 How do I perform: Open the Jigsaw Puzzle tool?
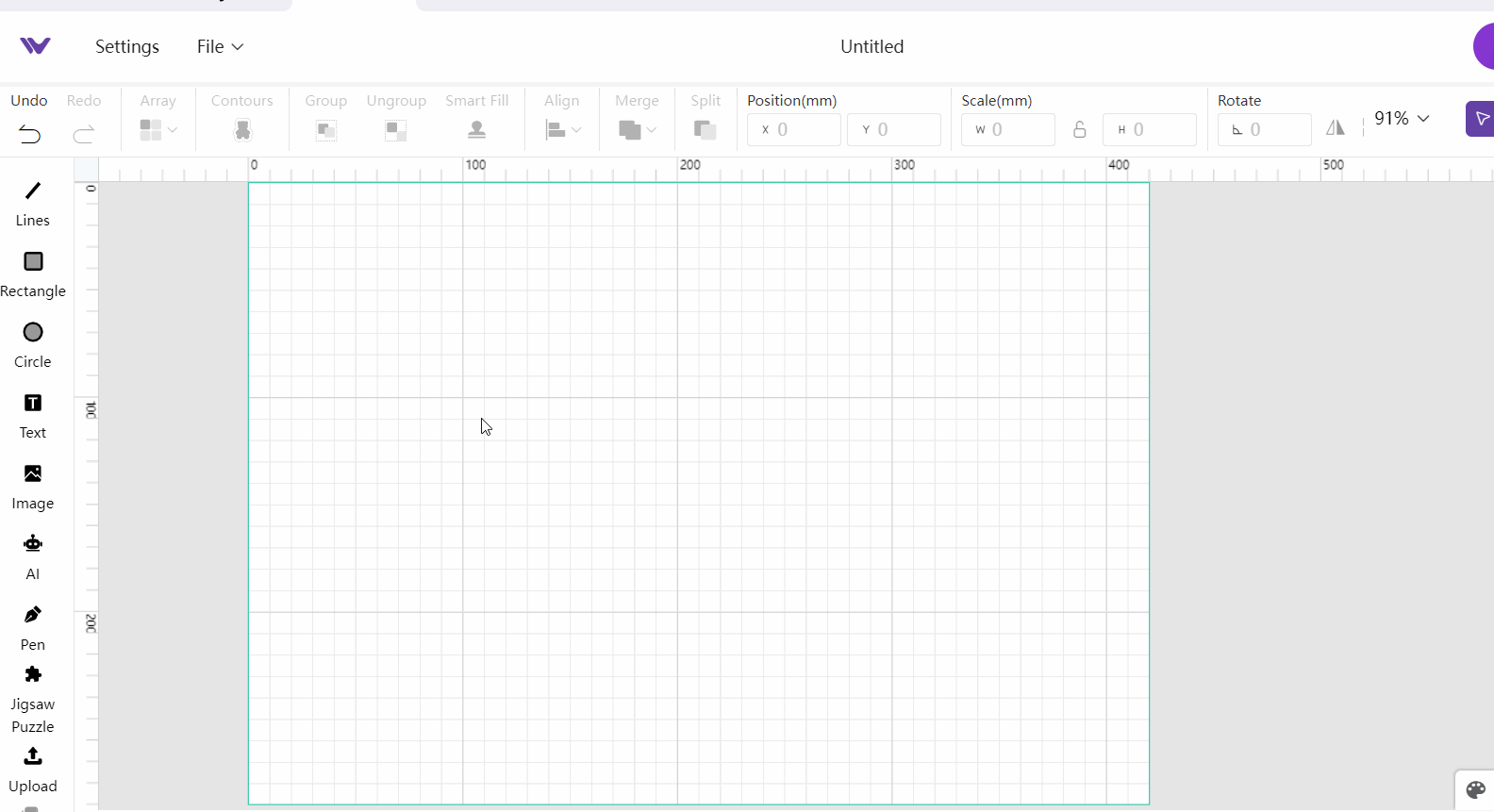click(33, 700)
